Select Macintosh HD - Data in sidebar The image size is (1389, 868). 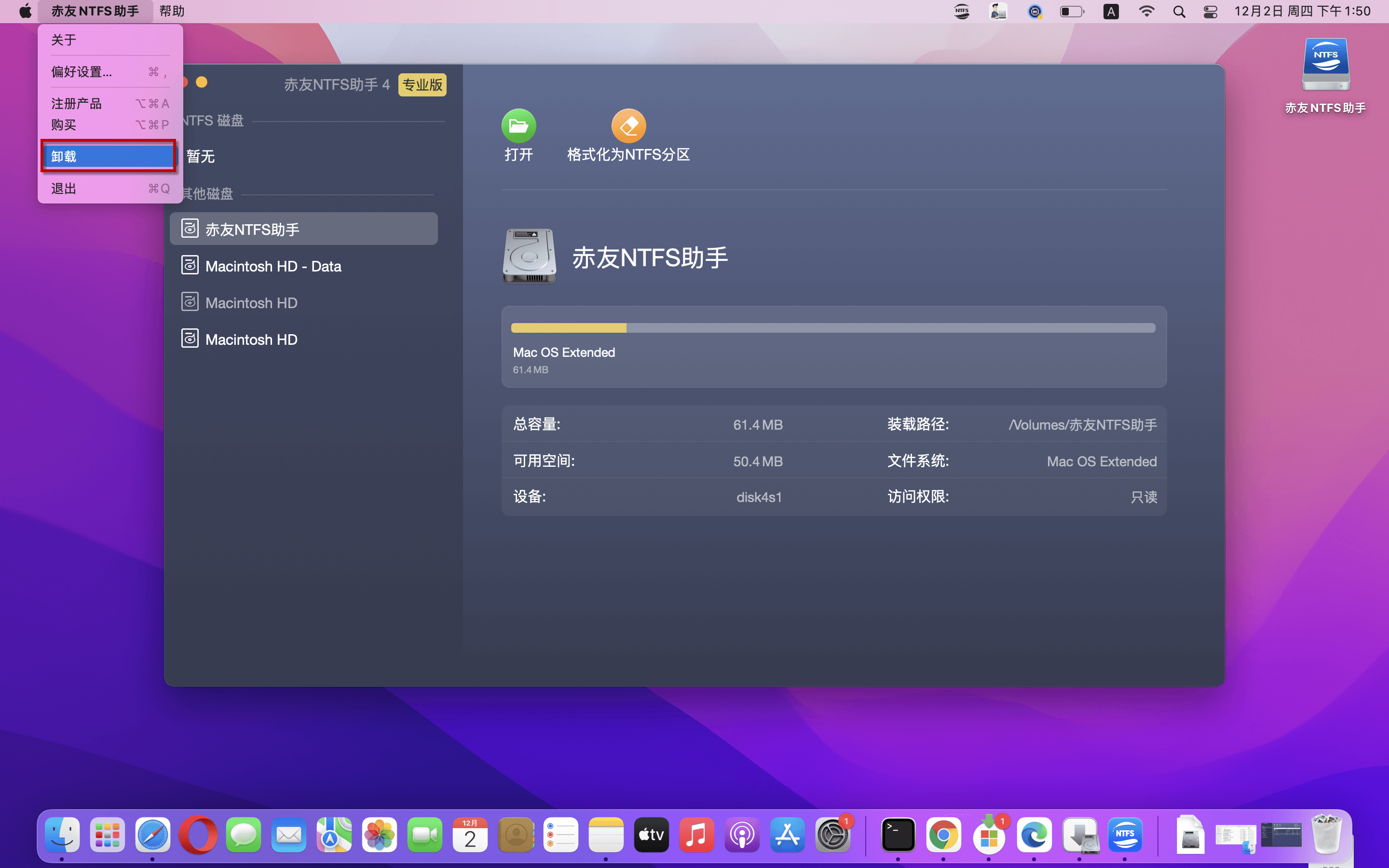click(304, 266)
